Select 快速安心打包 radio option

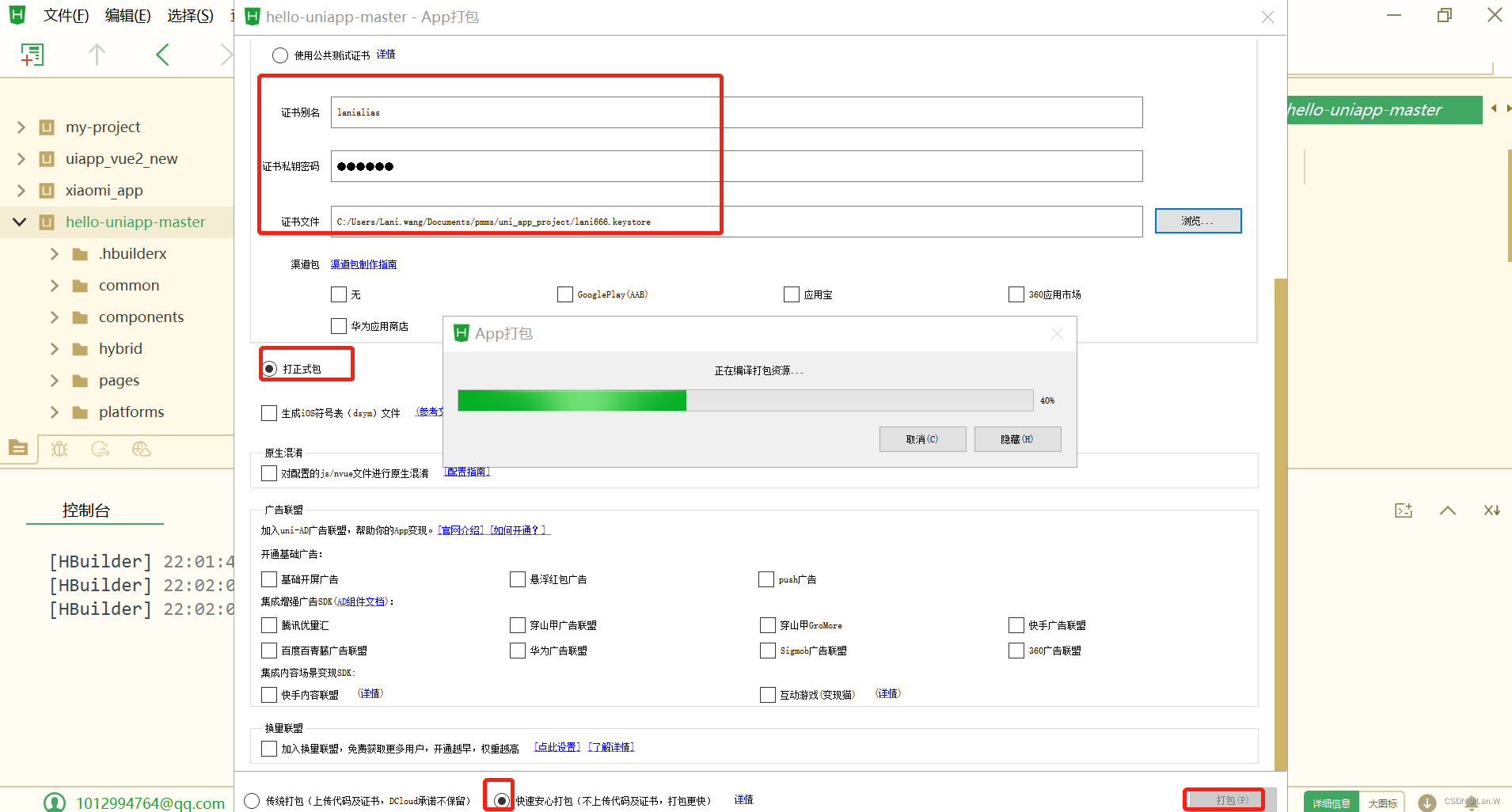[x=501, y=801]
